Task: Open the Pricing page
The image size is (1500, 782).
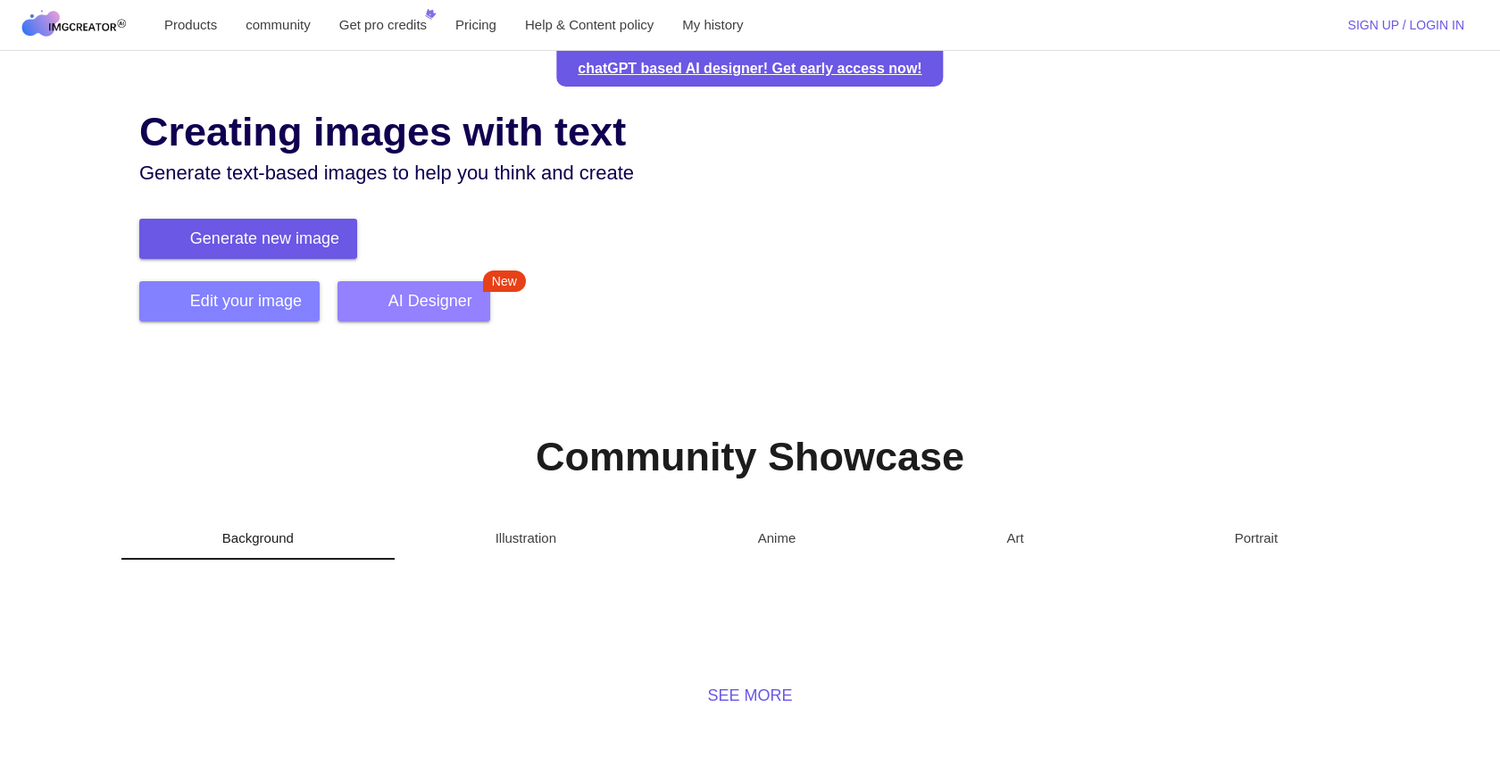Action: 475,25
